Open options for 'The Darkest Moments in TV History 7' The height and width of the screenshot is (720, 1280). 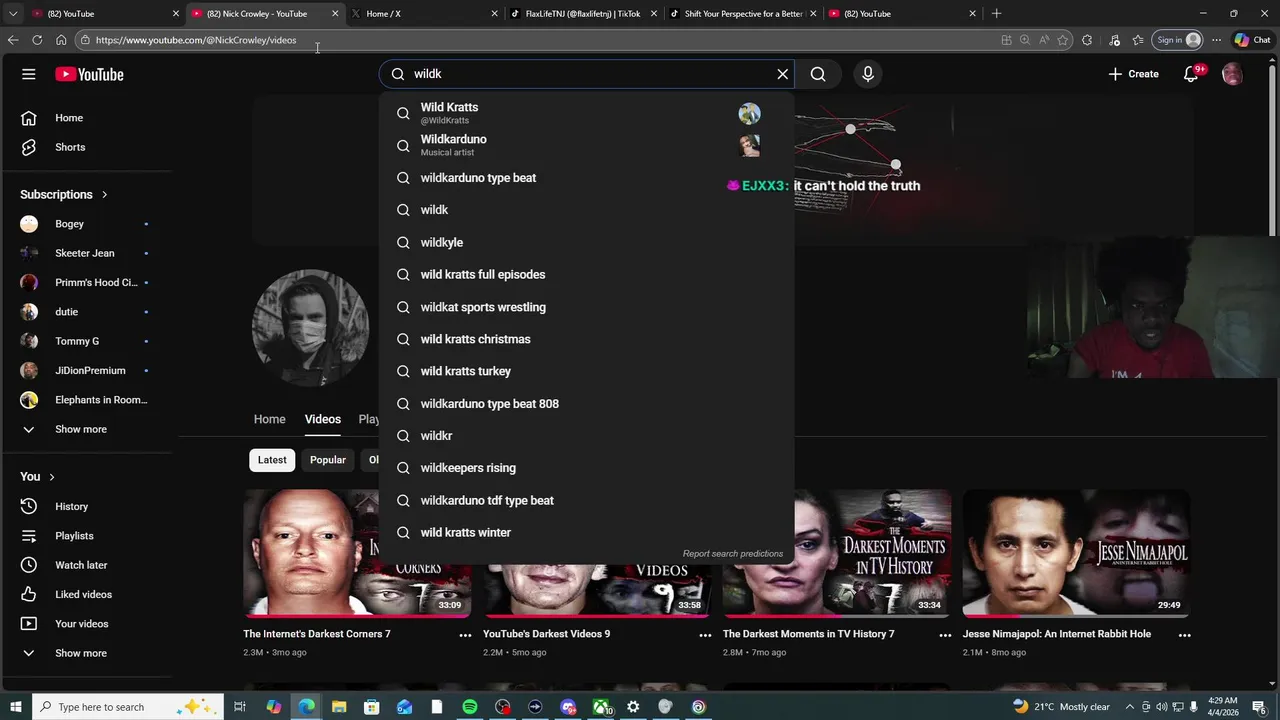point(945,635)
